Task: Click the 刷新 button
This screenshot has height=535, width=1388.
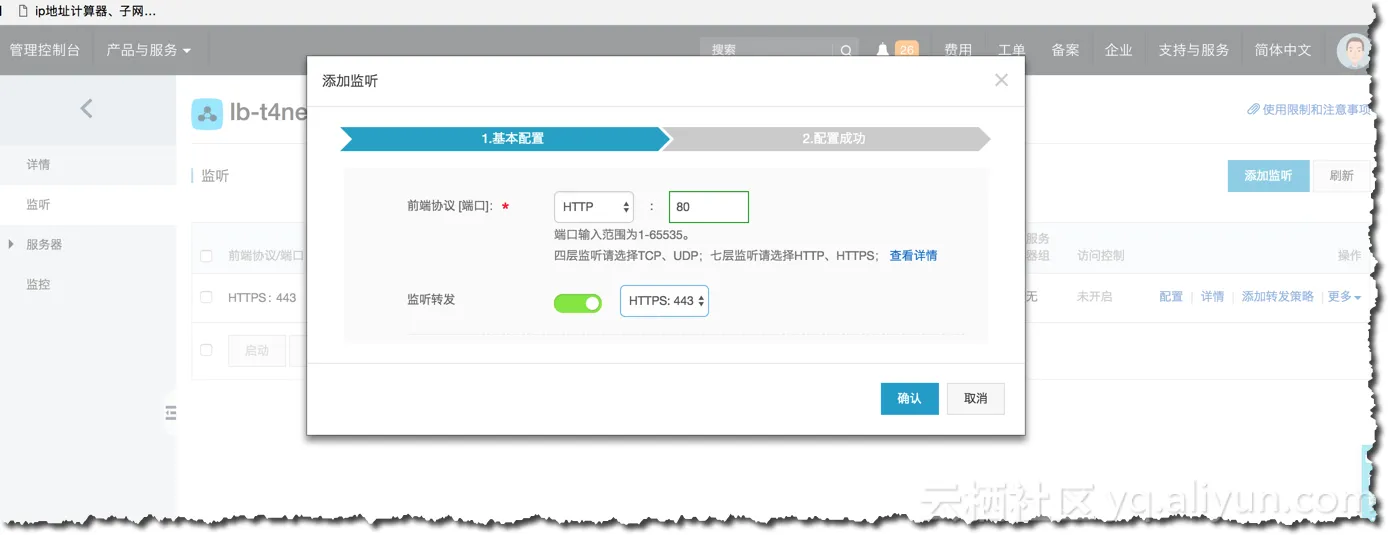Action: (x=1341, y=176)
